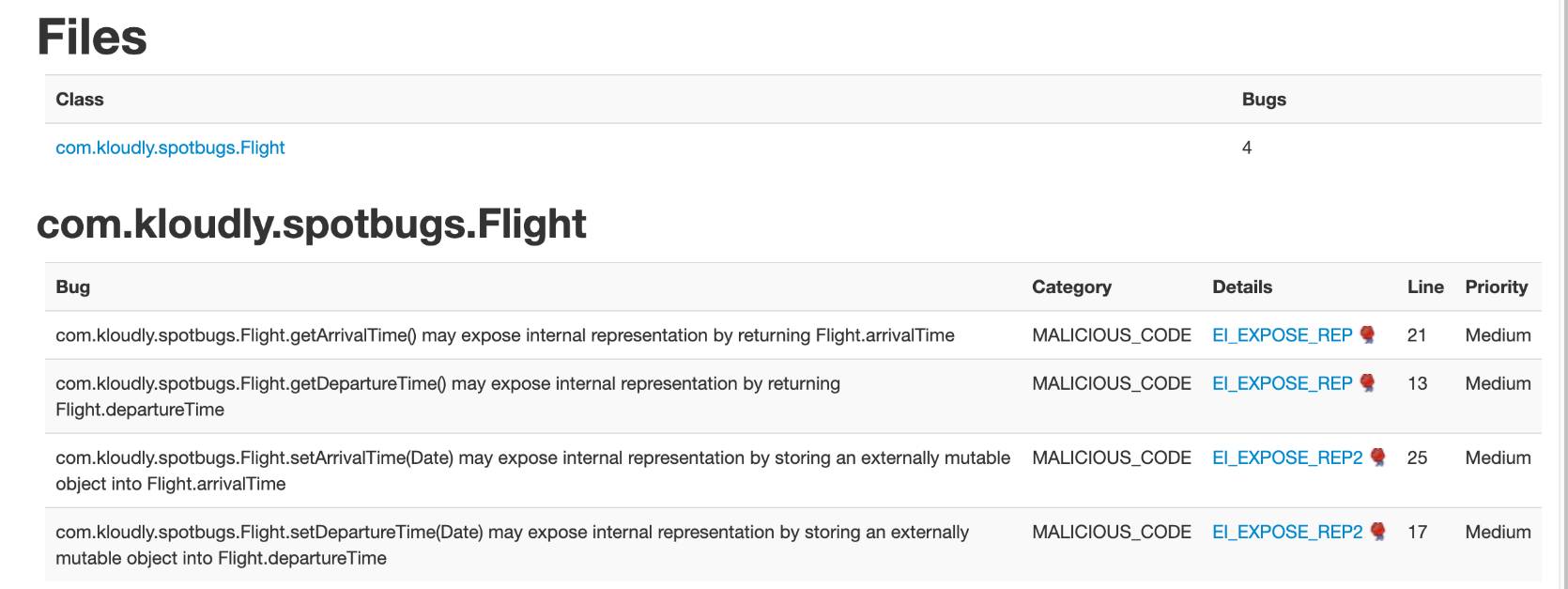The image size is (1568, 589).
Task: Click the red icon beside line 25 EI_EXPOSE_REP2
Action: [x=1377, y=457]
